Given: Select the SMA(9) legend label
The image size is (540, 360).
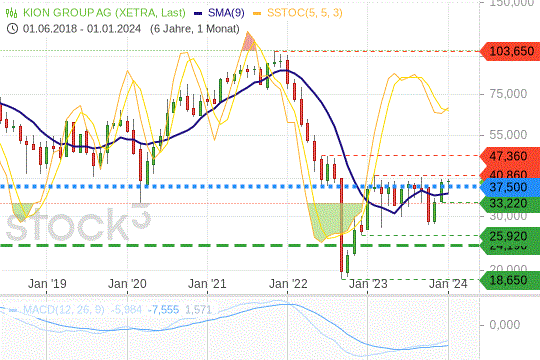Looking at the screenshot, I should [x=226, y=13].
